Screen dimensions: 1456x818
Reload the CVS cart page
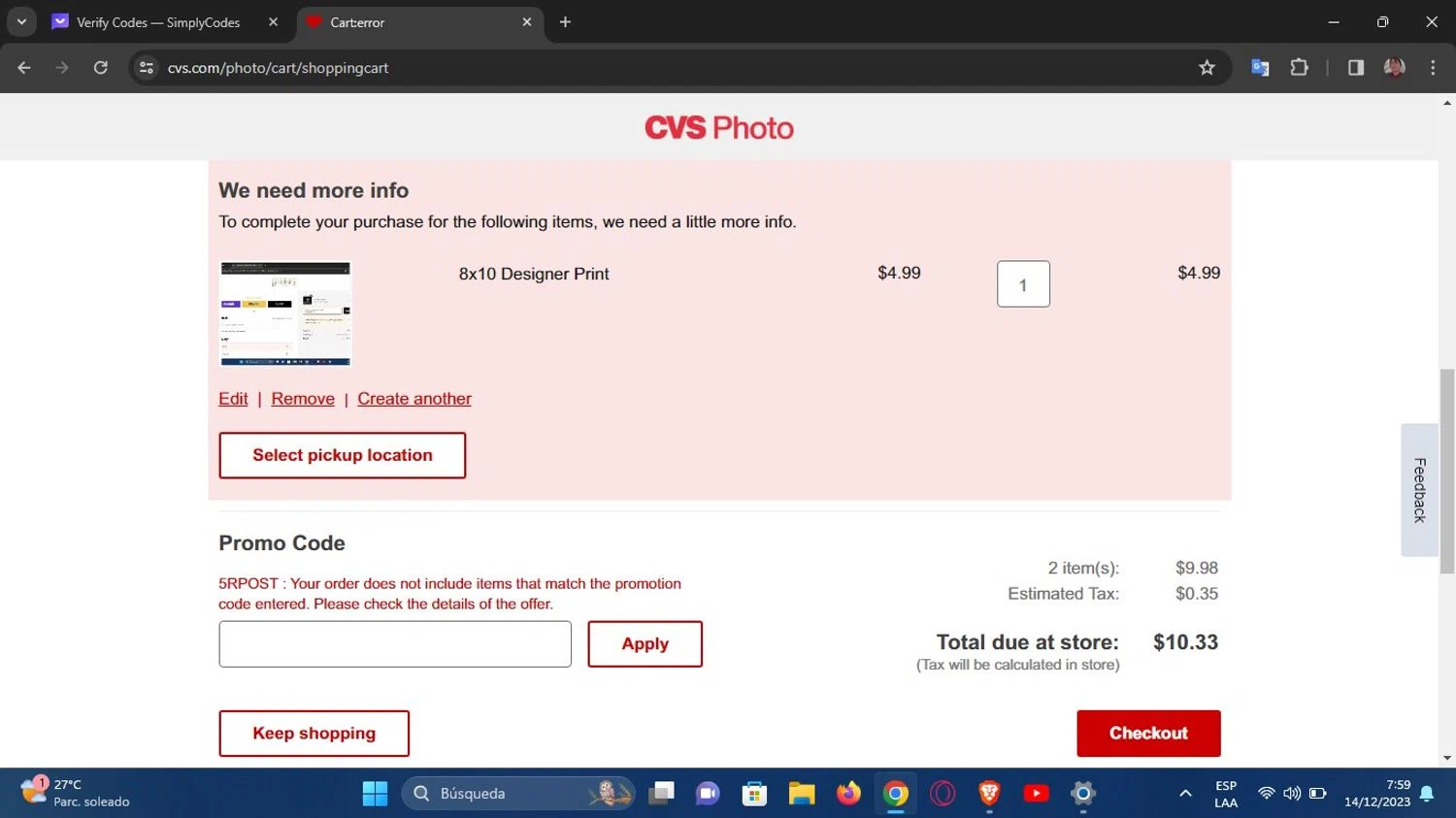(101, 68)
